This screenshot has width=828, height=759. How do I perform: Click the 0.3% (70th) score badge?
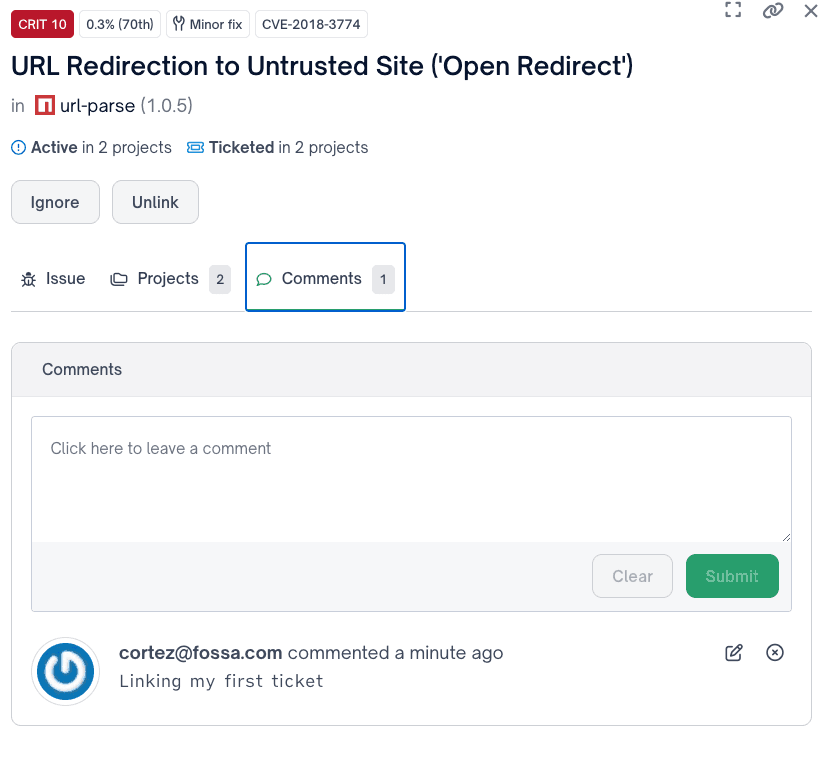pyautogui.click(x=120, y=24)
